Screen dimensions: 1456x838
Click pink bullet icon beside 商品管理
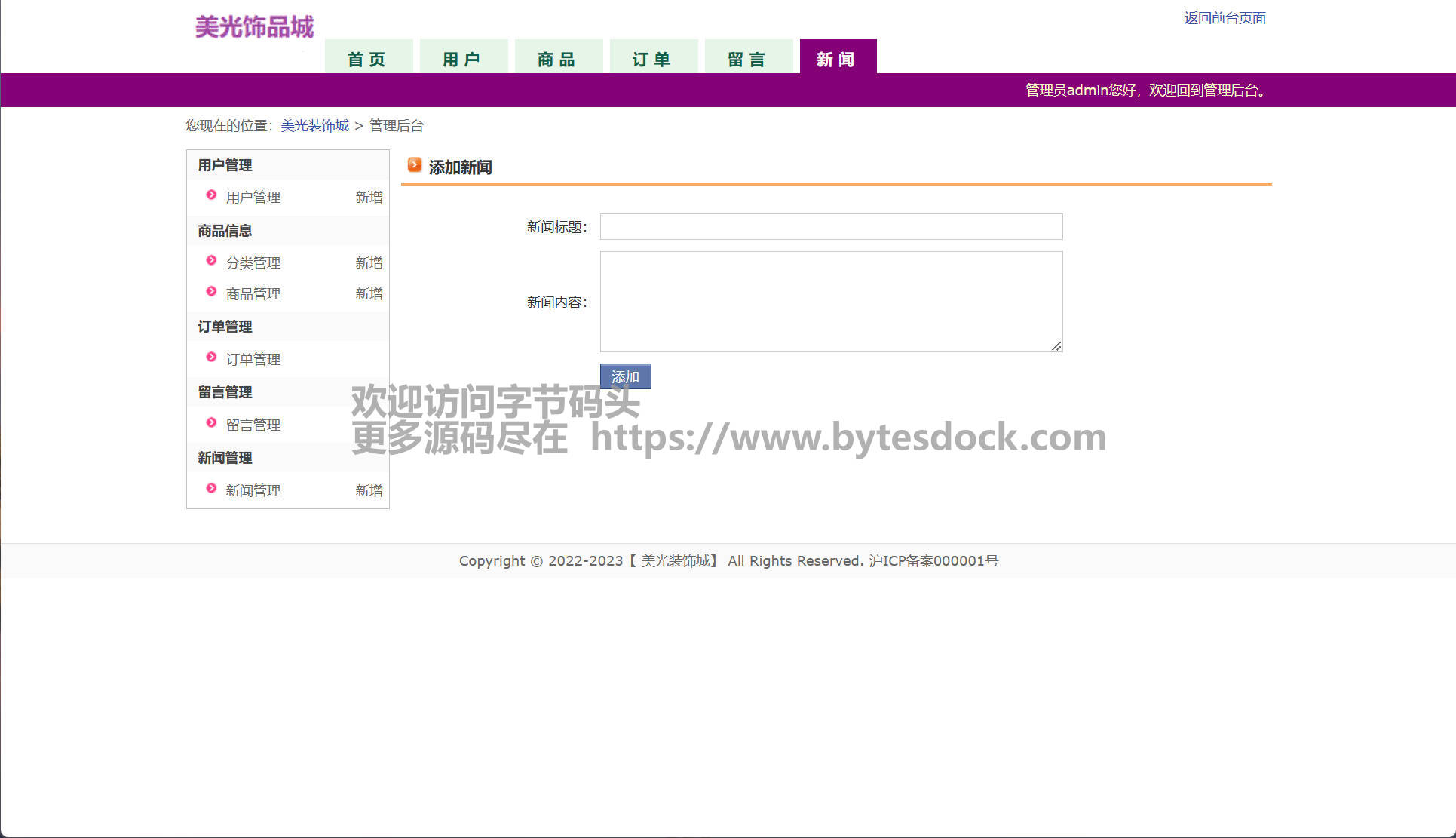pyautogui.click(x=211, y=291)
